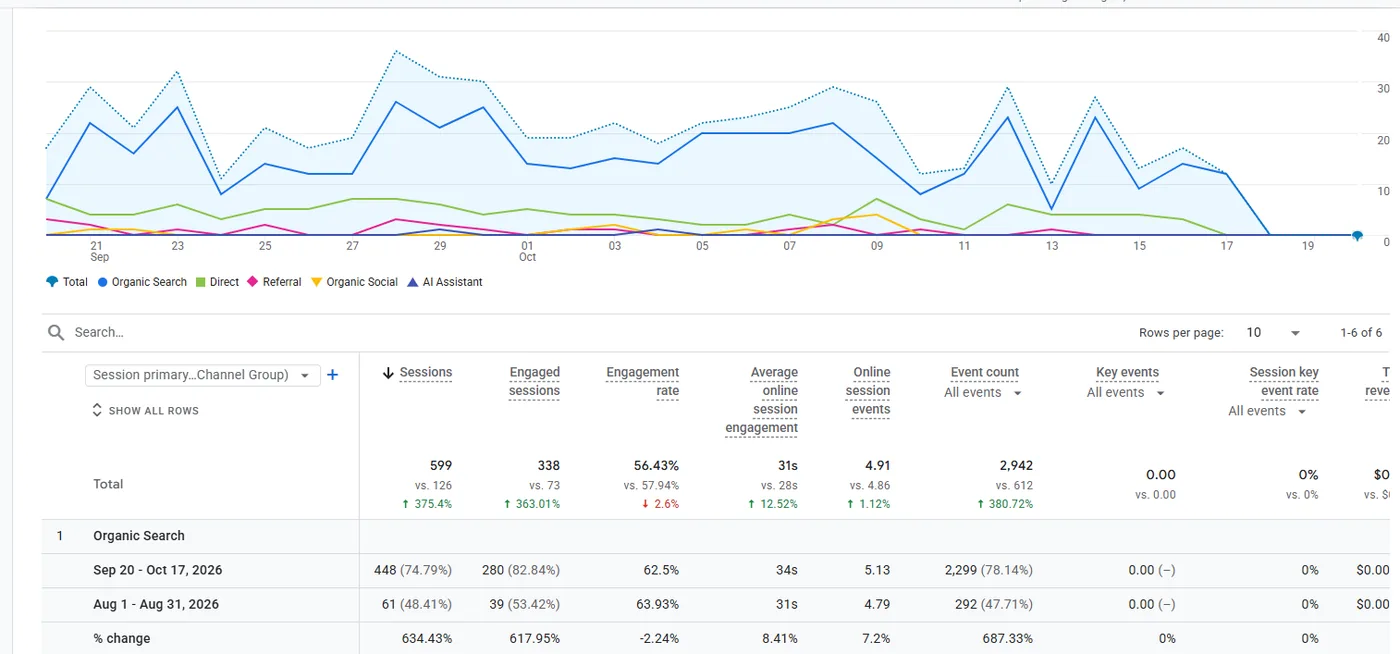
Task: Add a secondary dimension with plus icon
Action: (333, 375)
